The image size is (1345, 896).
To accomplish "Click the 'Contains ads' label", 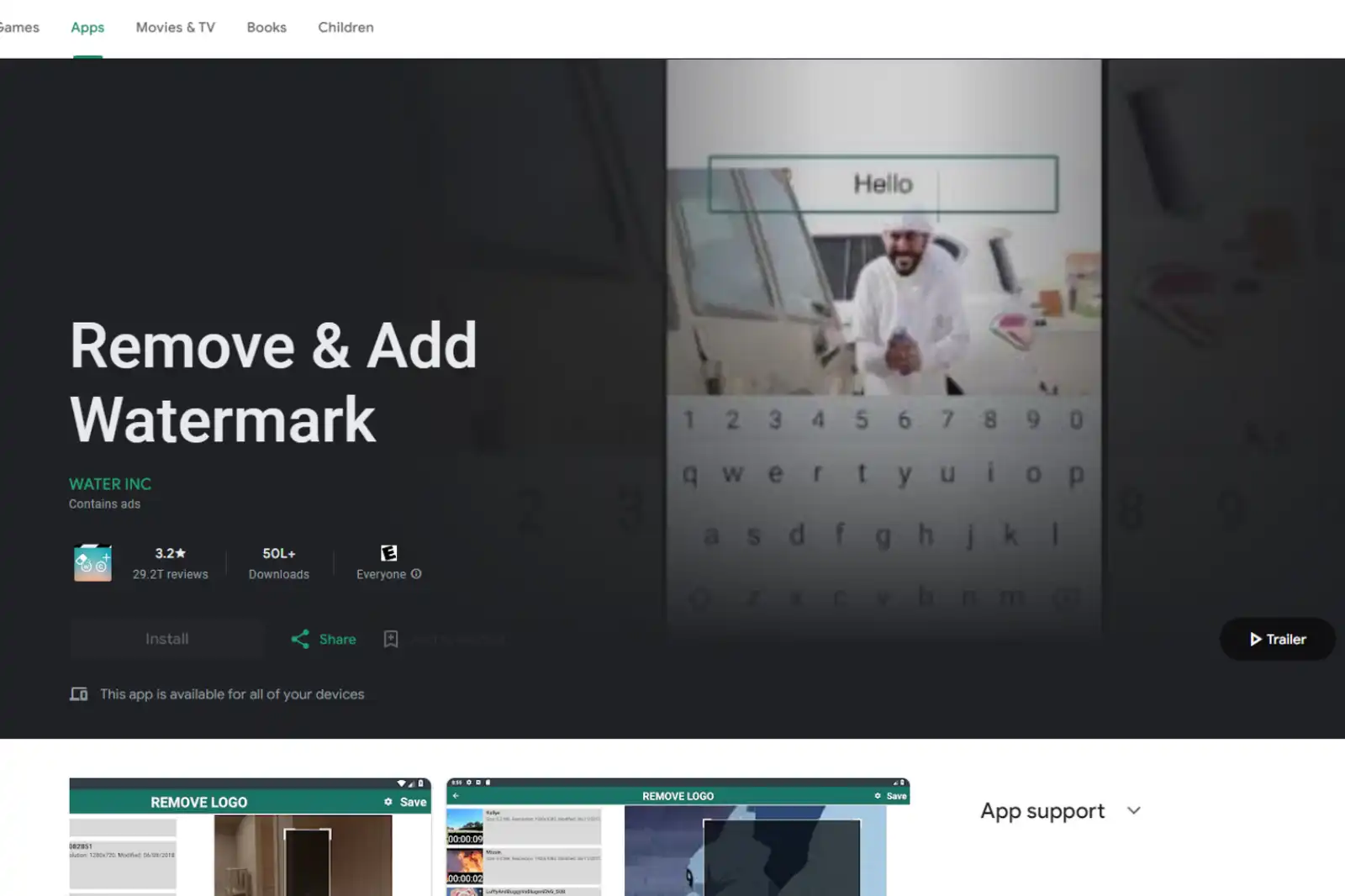I will (104, 504).
